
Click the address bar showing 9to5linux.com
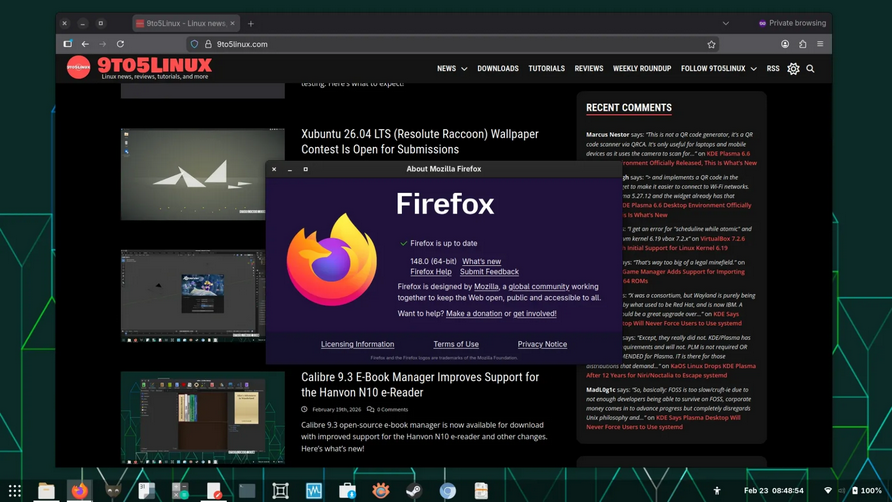(x=450, y=44)
